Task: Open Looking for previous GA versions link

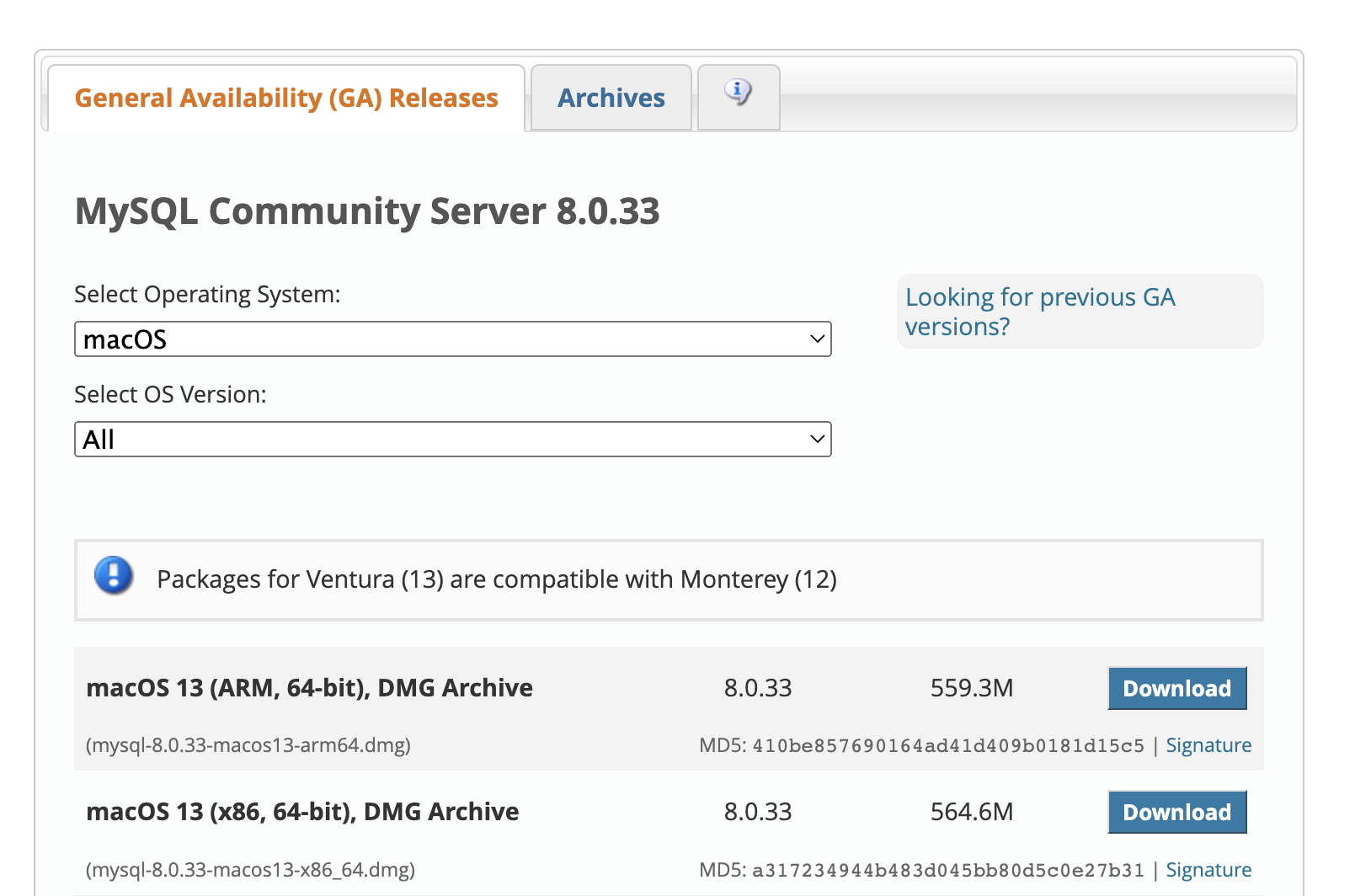Action: point(1040,312)
